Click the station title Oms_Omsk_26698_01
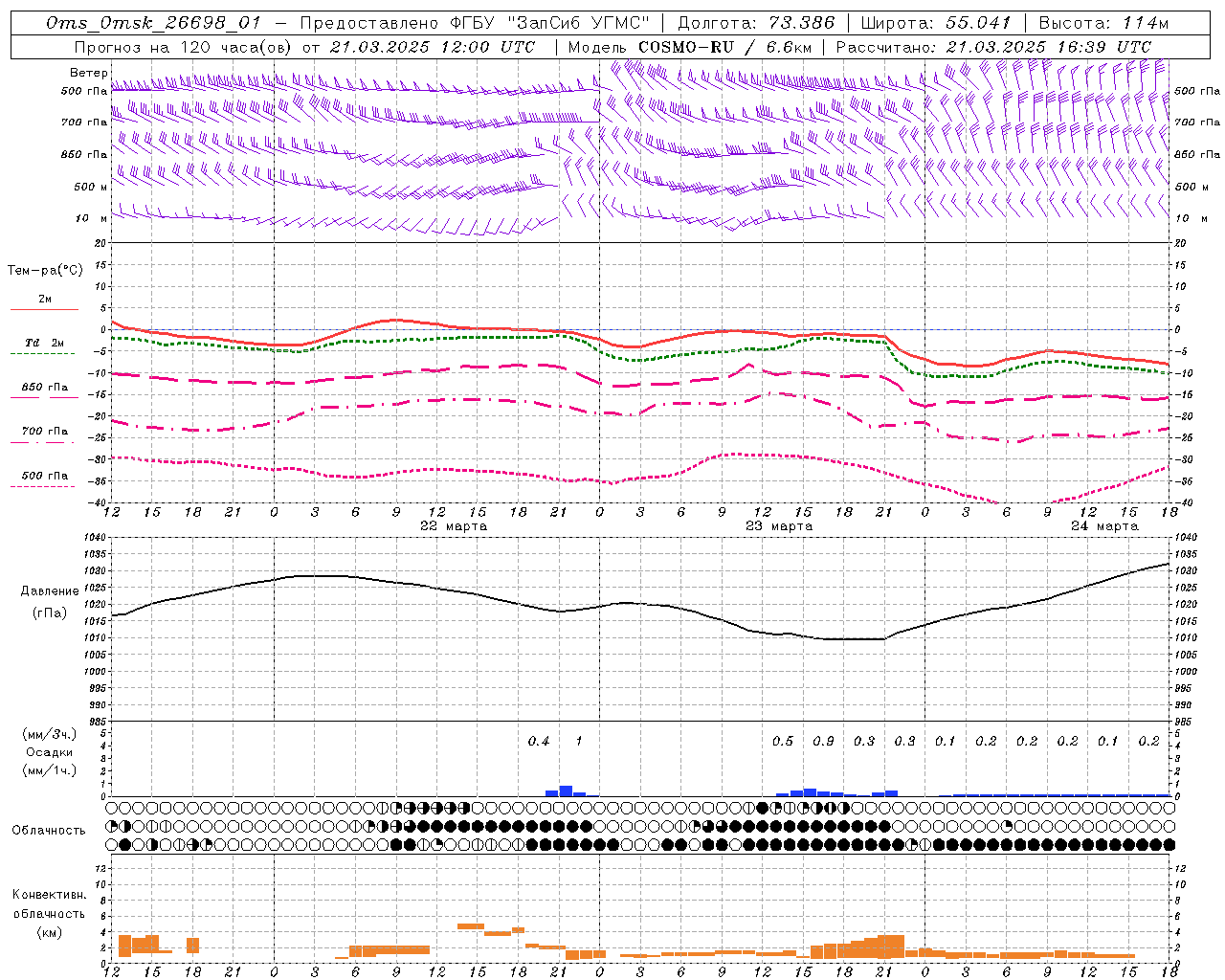 click(x=153, y=23)
